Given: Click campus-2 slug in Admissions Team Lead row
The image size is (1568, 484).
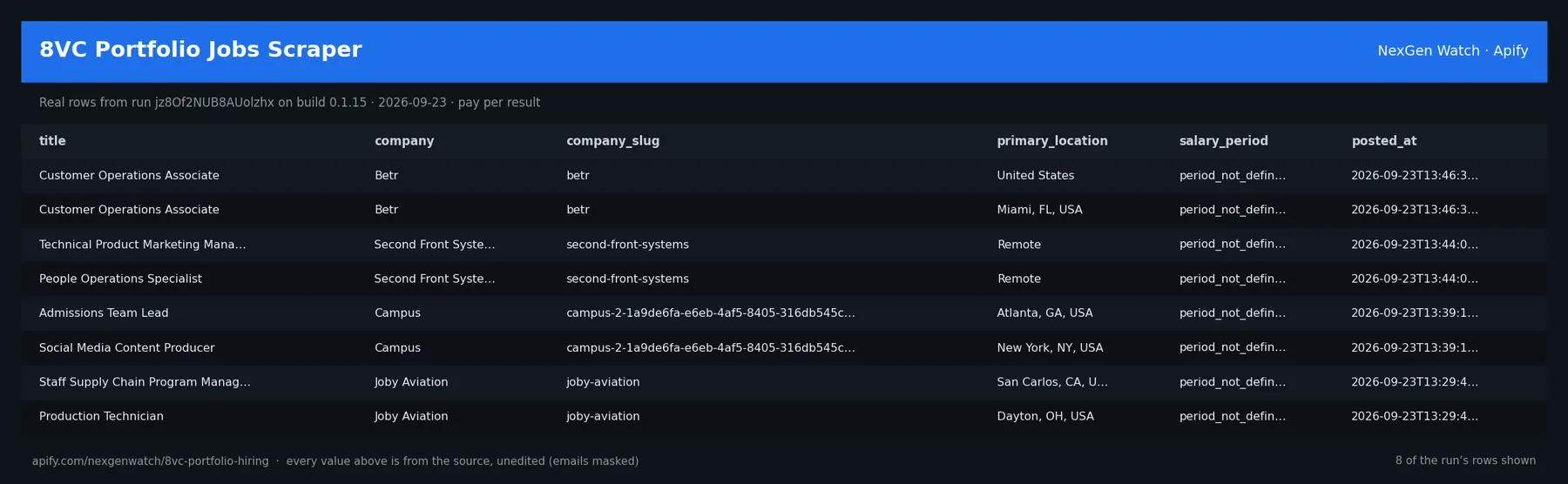Looking at the screenshot, I should point(711,313).
